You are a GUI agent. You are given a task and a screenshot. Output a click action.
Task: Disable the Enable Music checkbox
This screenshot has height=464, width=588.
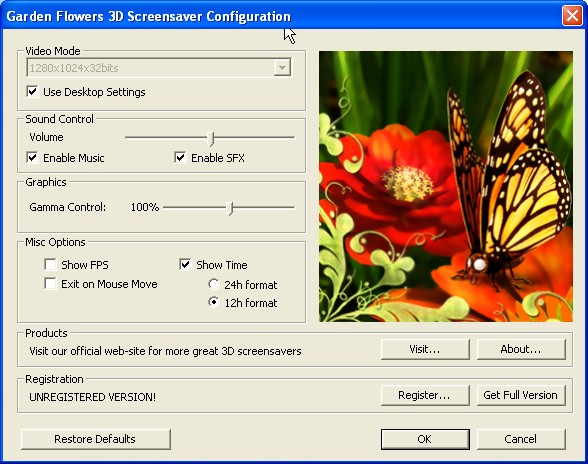click(x=33, y=158)
